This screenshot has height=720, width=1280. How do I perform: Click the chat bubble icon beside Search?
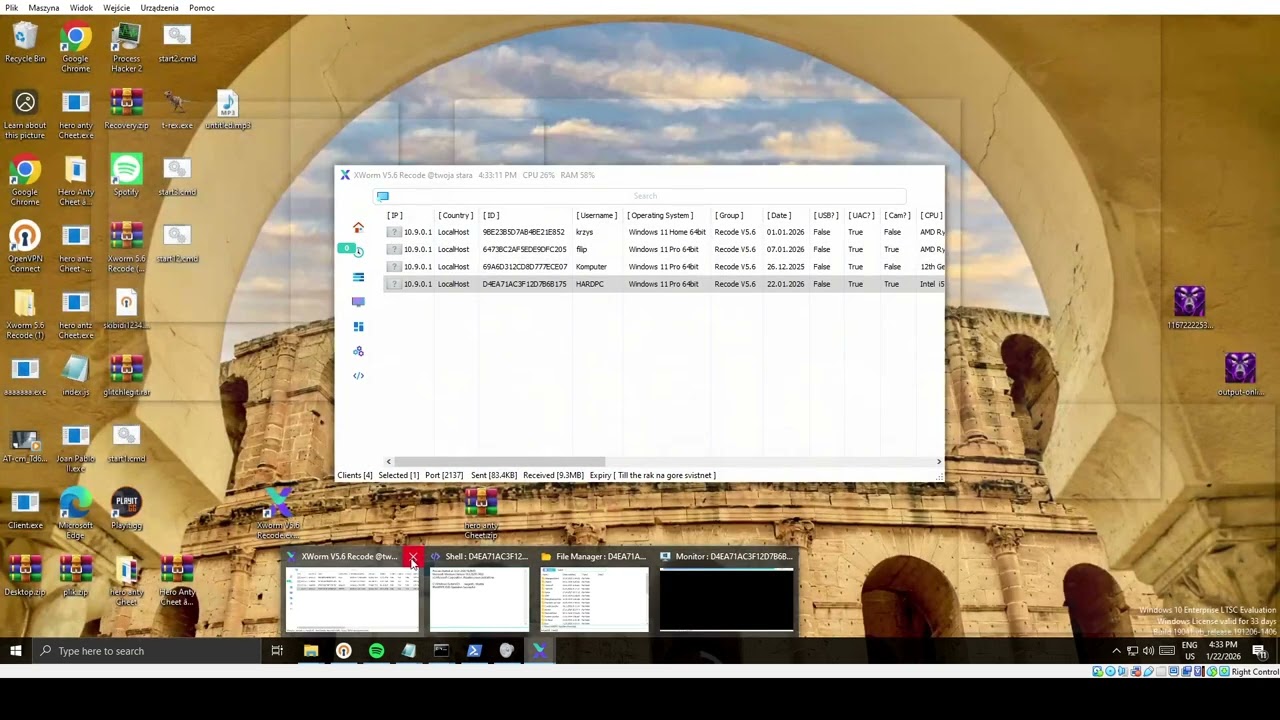click(x=382, y=196)
